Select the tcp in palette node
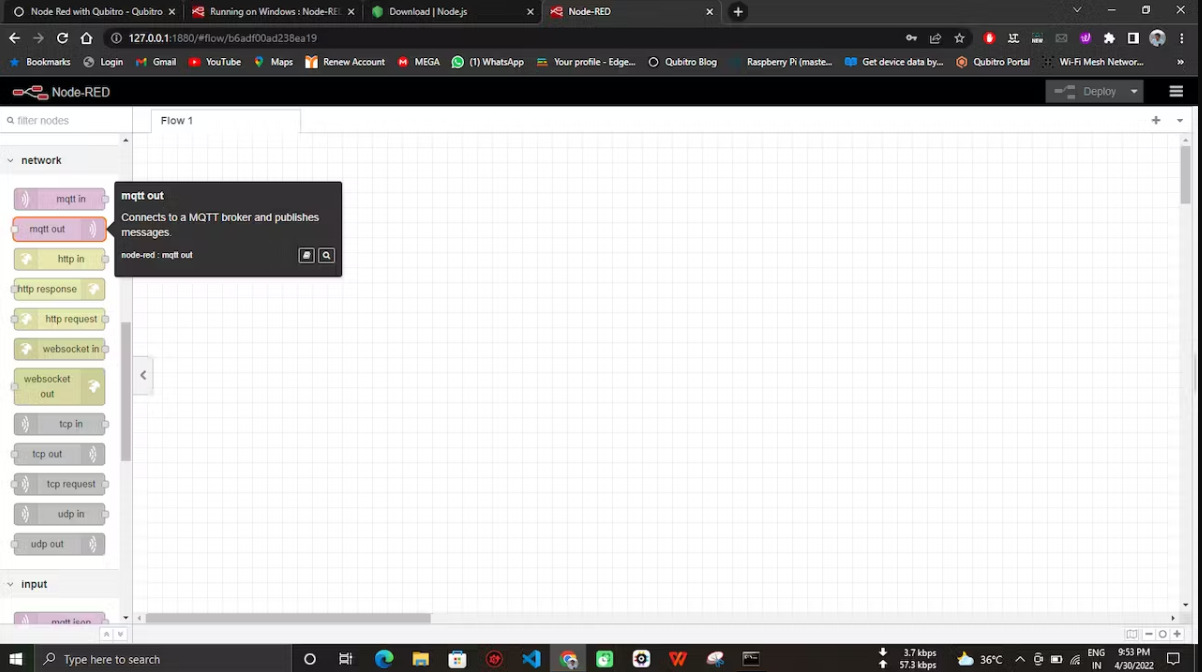 60,424
